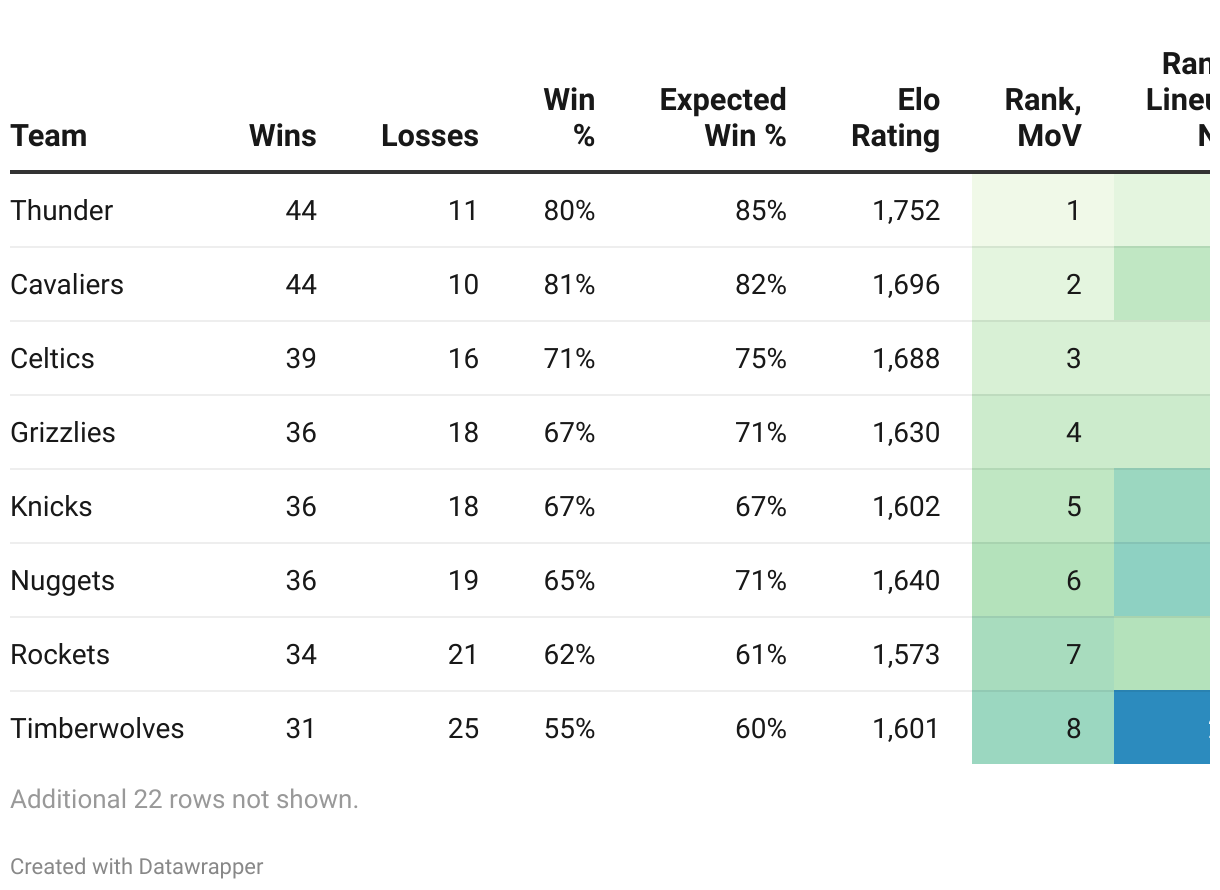Click the Rockets expected win percentage 61%
1220x890 pixels.
tap(760, 655)
